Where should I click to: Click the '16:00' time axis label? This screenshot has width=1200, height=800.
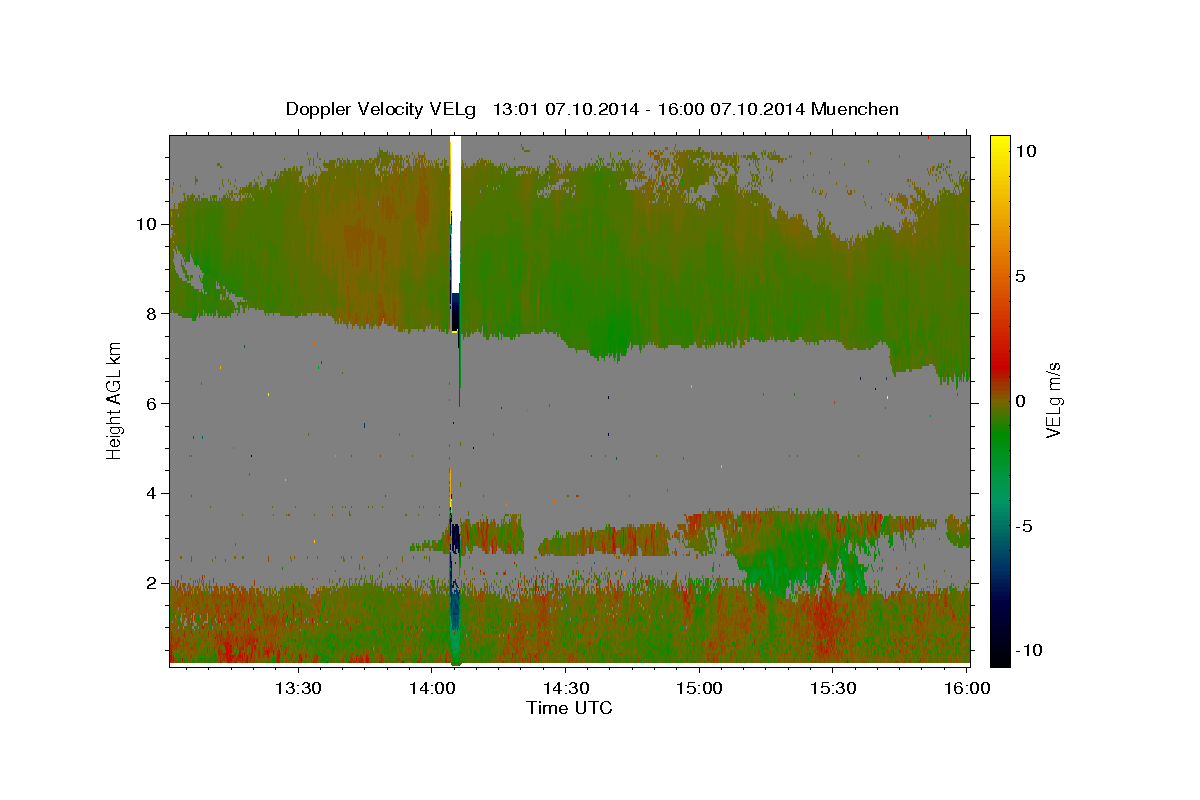tap(967, 688)
